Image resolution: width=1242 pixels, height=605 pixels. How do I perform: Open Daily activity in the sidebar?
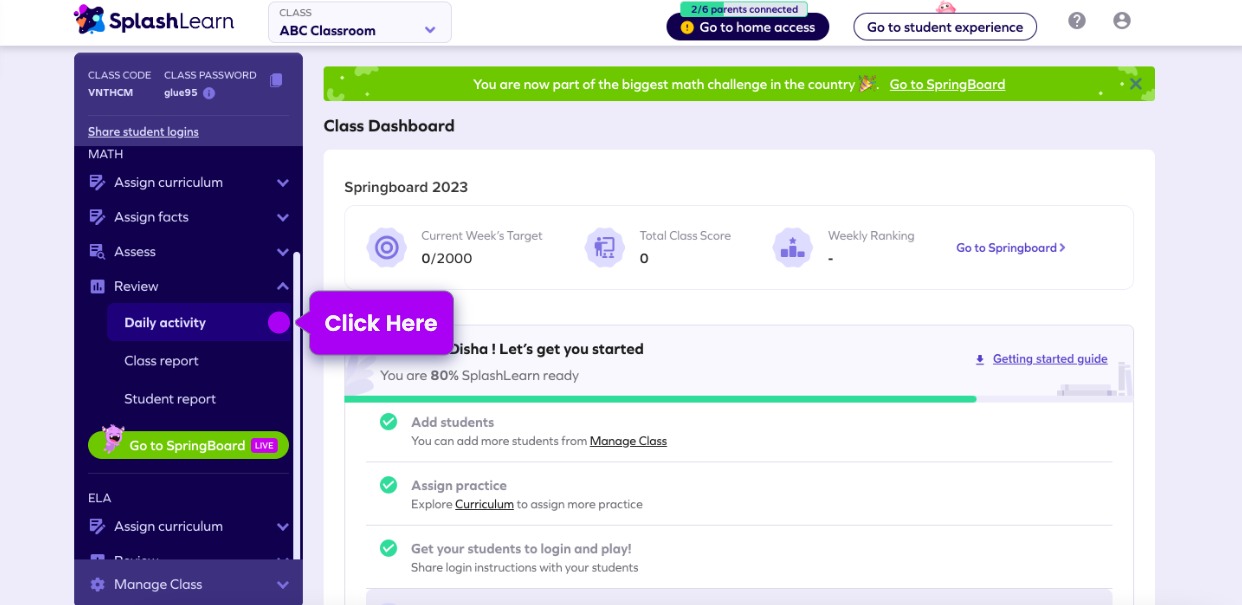(x=165, y=323)
